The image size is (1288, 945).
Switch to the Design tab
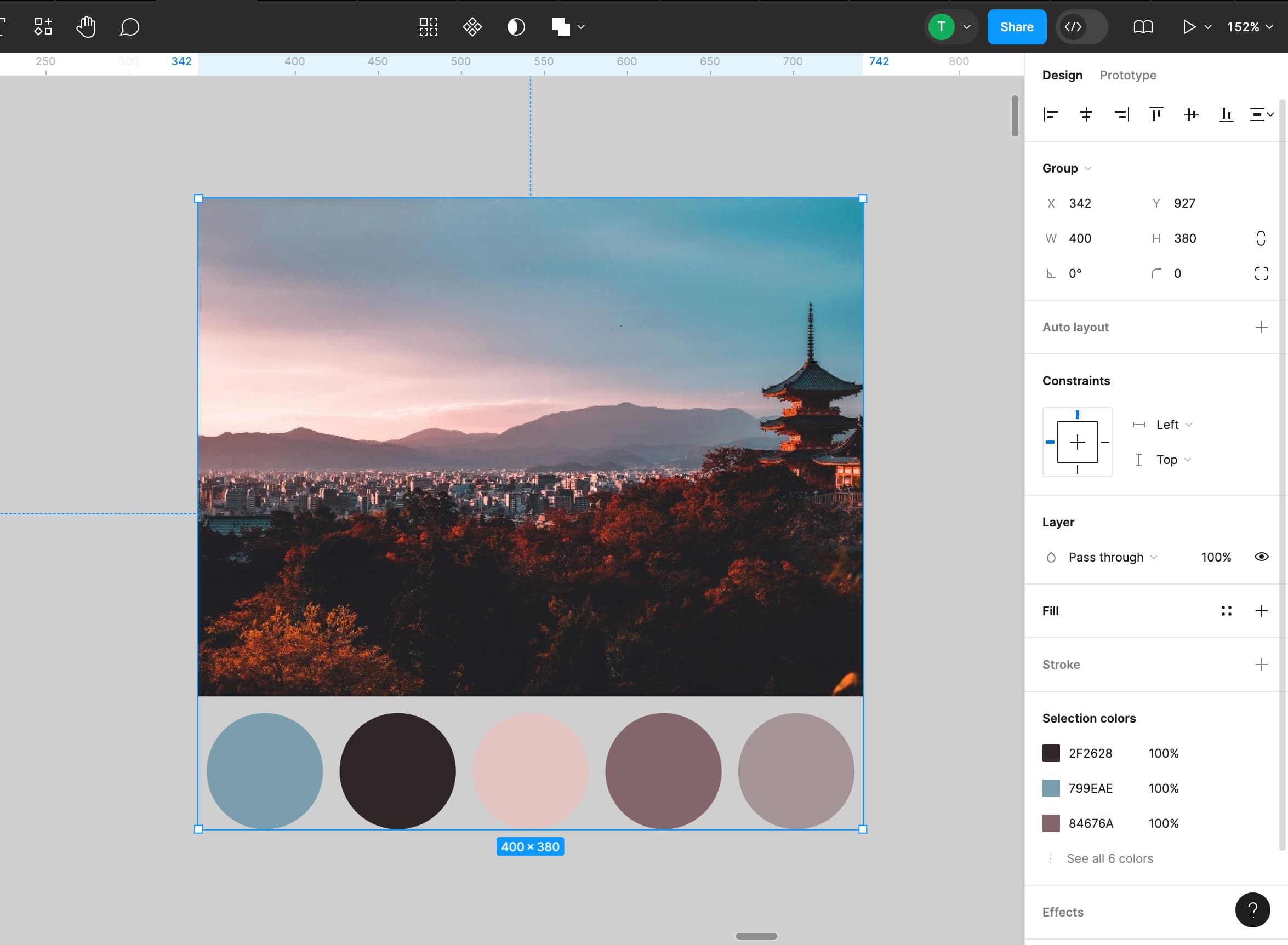point(1062,75)
